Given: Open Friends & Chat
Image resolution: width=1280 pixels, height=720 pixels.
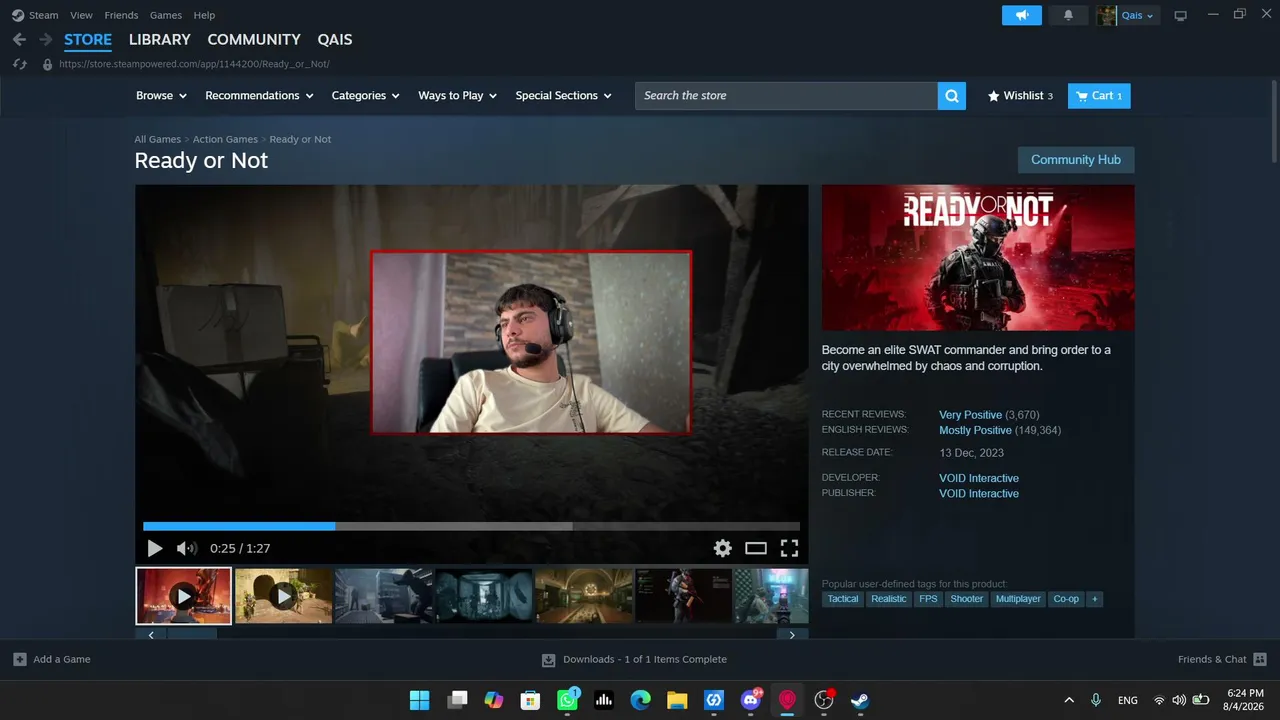Looking at the screenshot, I should 1222,660.
